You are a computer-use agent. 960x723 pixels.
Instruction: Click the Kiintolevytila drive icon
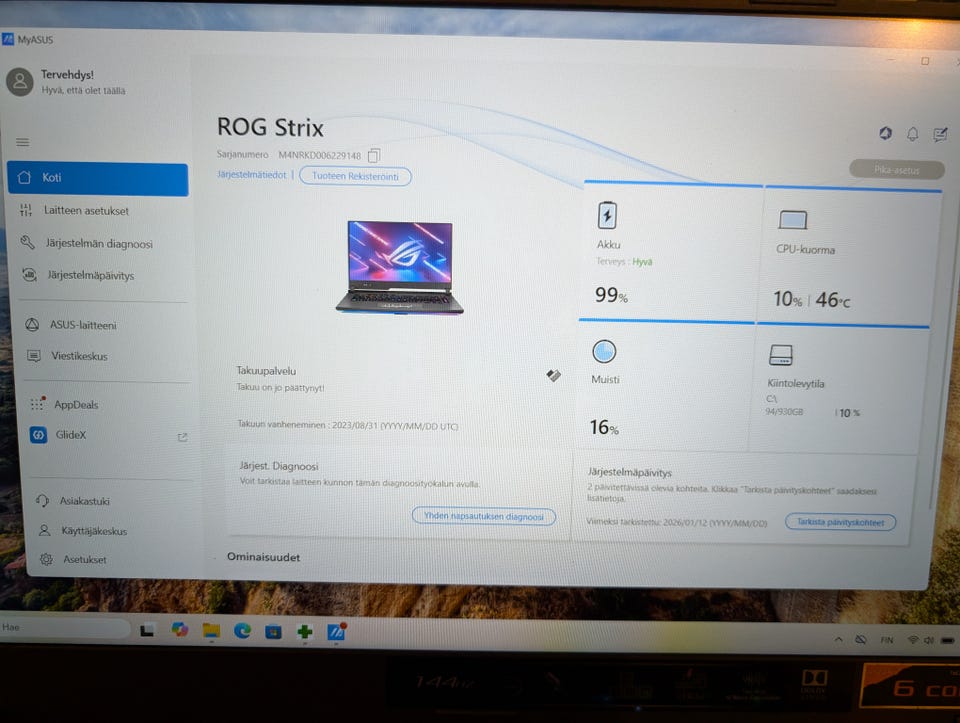click(x=781, y=355)
